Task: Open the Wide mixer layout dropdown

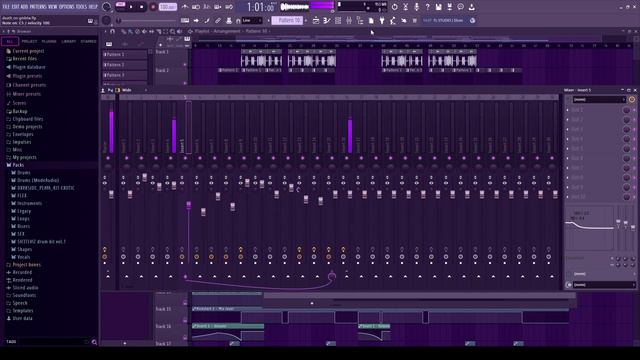Action: coord(131,90)
